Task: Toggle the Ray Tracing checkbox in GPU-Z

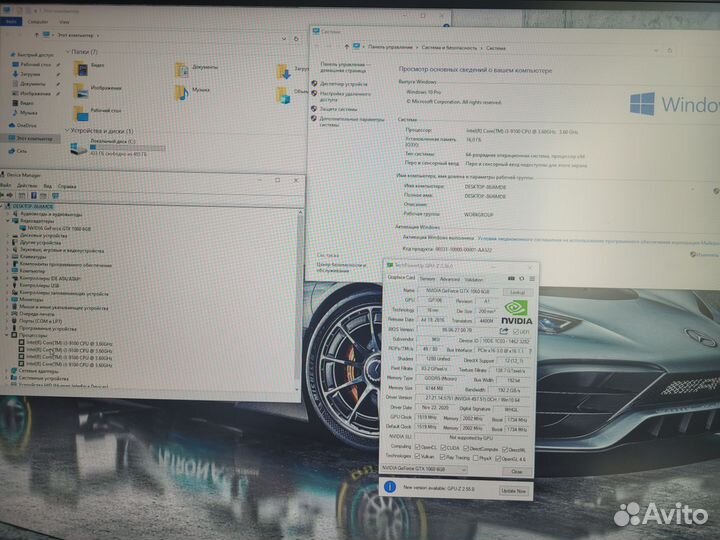Action: click(443, 457)
